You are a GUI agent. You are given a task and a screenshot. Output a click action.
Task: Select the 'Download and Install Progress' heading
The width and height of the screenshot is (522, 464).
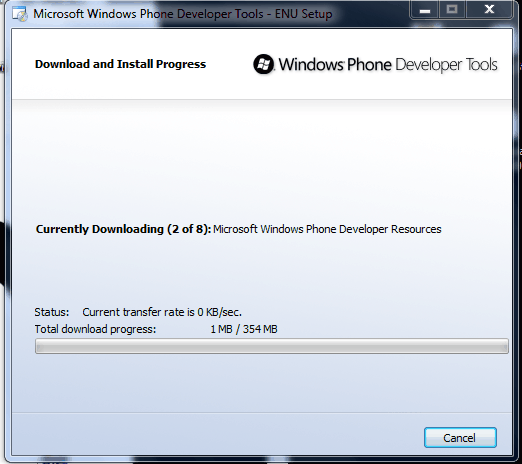(120, 64)
